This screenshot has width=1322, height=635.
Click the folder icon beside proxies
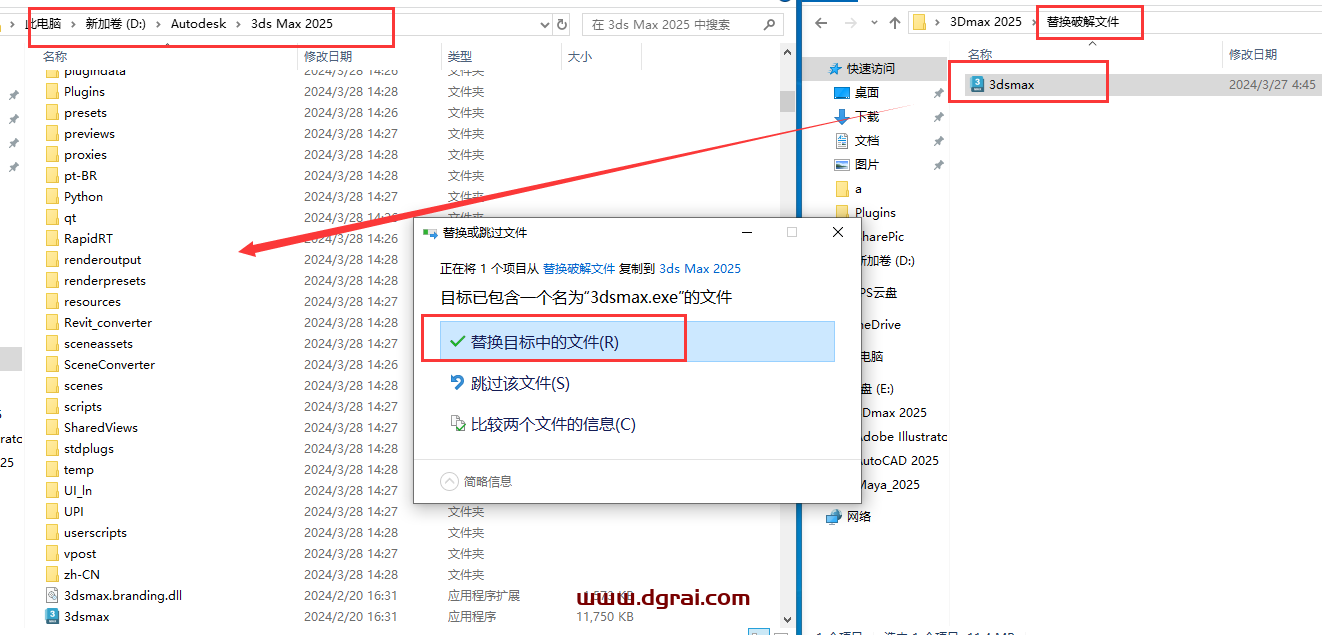(52, 155)
